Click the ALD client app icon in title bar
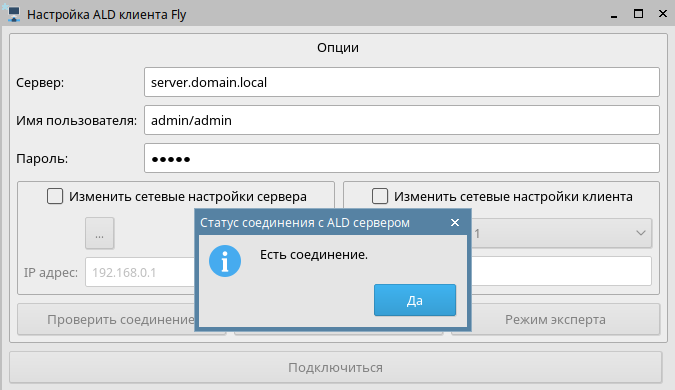Screen dimensions: 675x390 pos(13,14)
